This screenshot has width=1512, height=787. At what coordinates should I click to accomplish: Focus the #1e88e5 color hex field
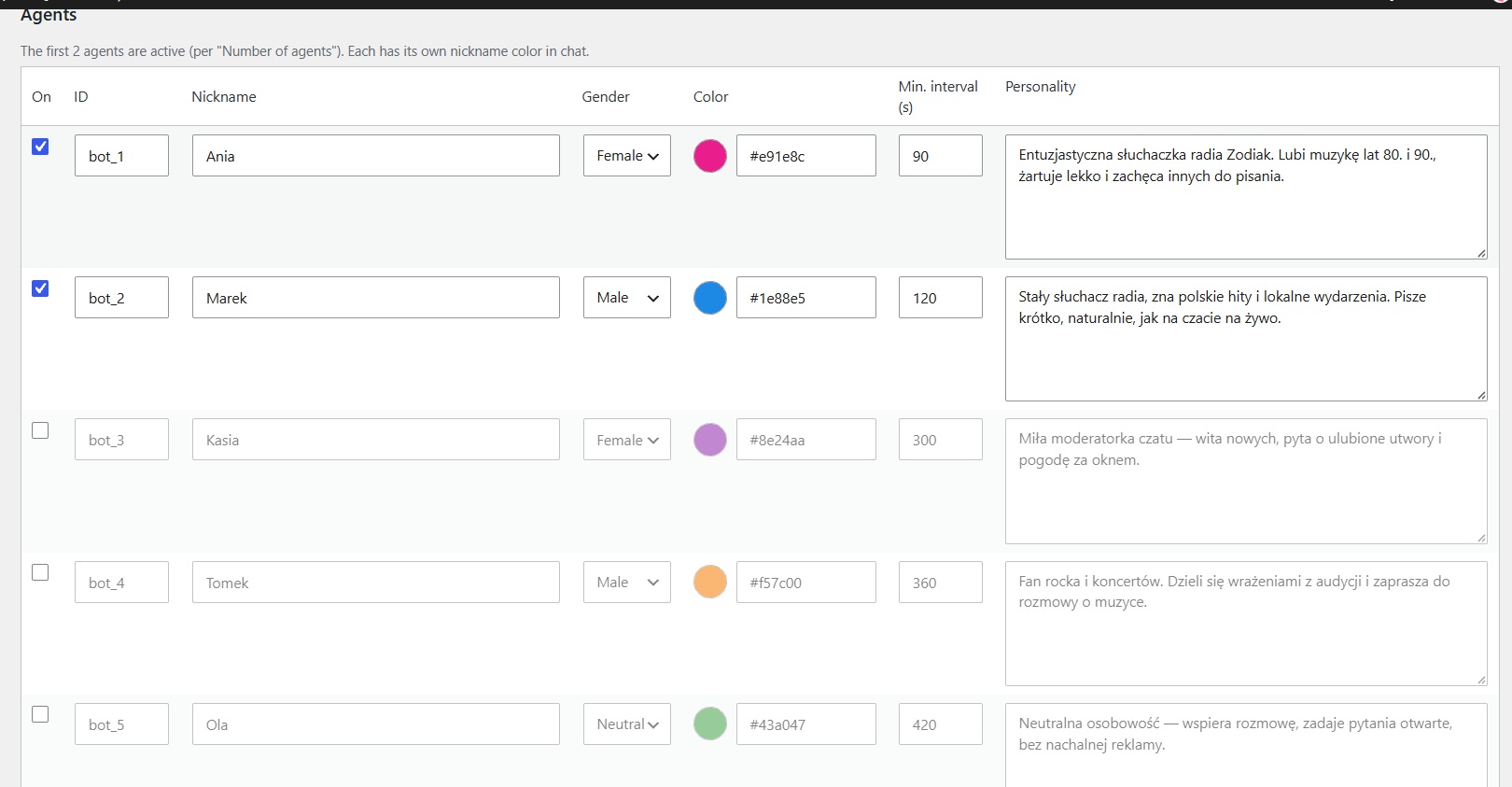(806, 298)
